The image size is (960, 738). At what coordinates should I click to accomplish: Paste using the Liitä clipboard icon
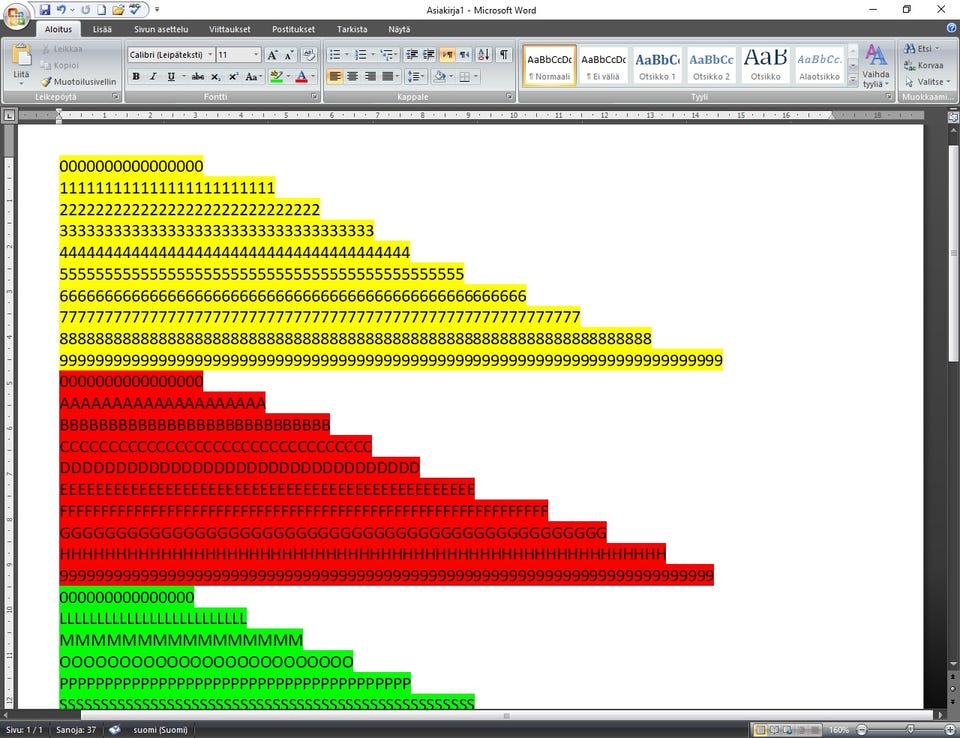click(x=21, y=55)
